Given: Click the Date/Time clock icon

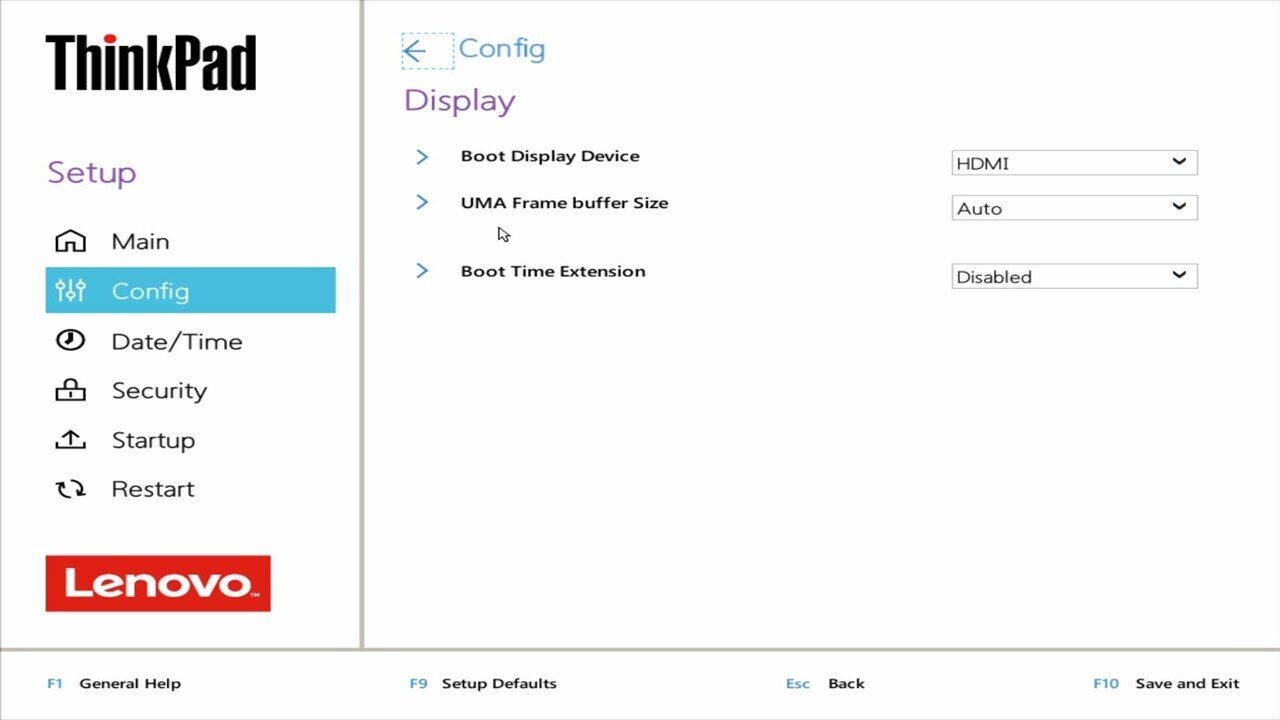Looking at the screenshot, I should click(x=70, y=340).
